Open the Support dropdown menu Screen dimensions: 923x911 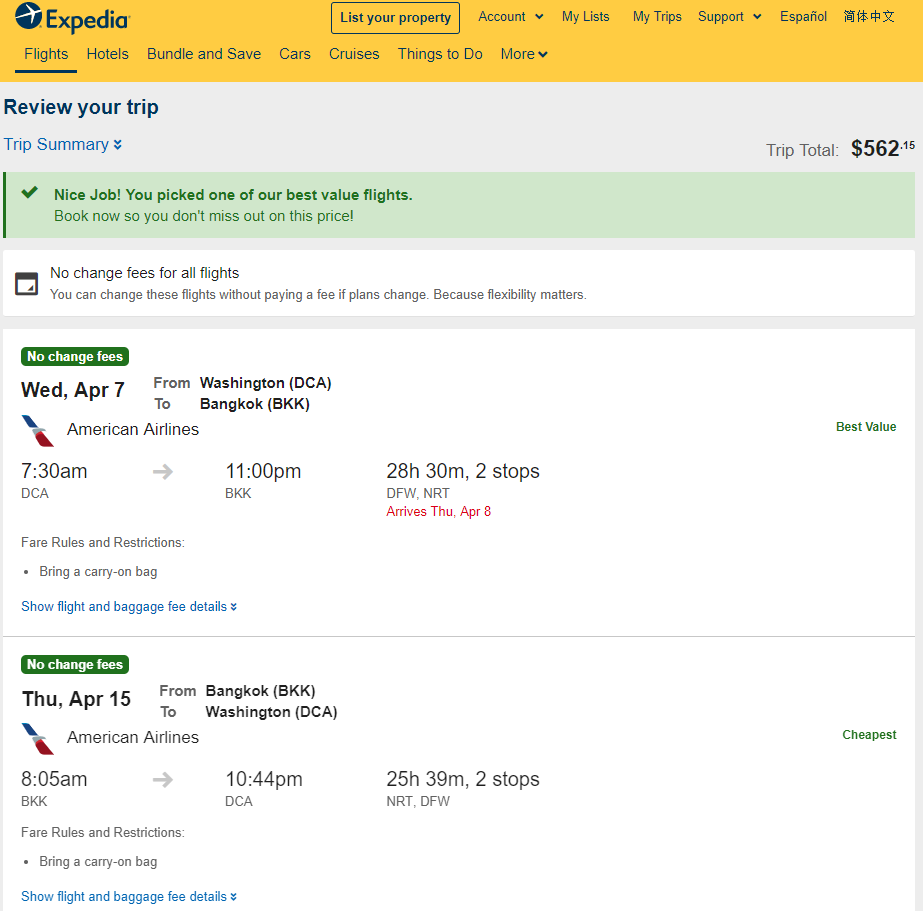click(x=729, y=16)
